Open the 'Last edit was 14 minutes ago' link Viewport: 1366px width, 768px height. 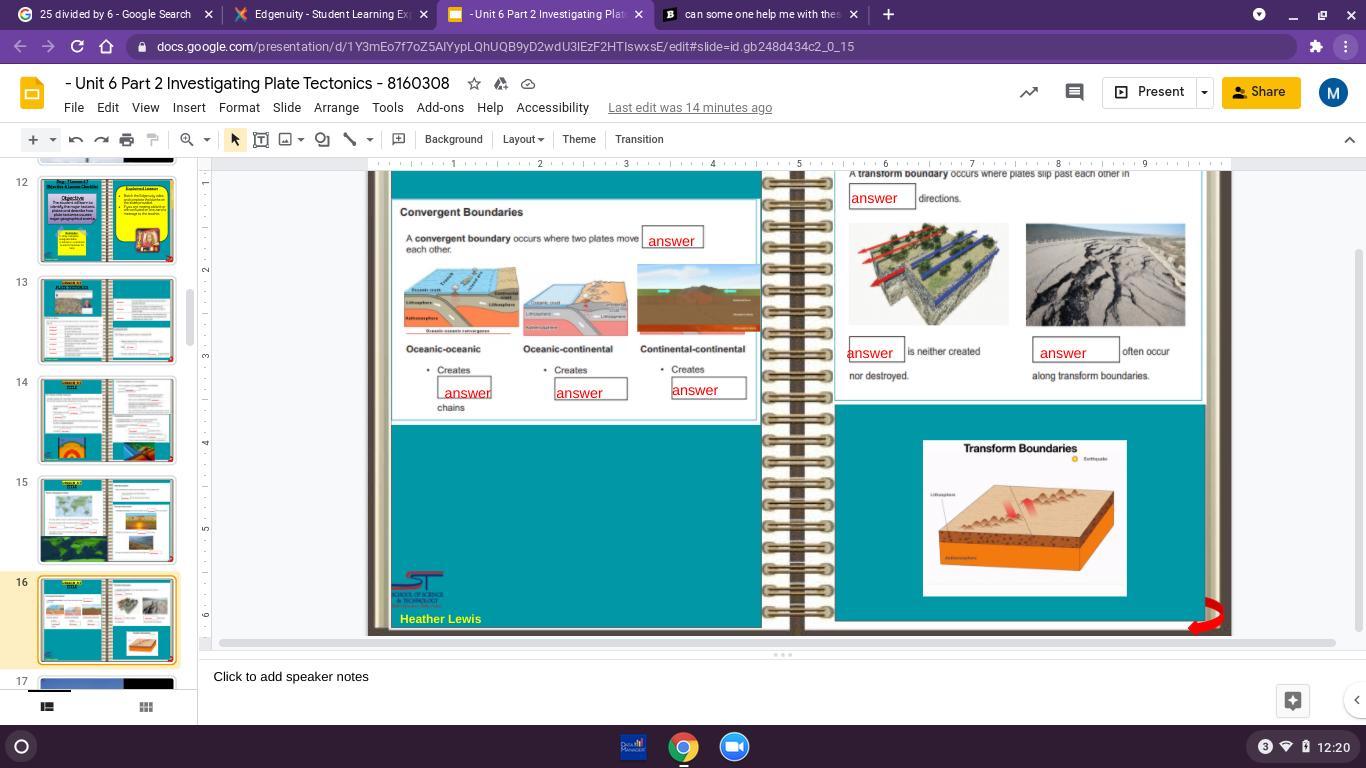(689, 108)
